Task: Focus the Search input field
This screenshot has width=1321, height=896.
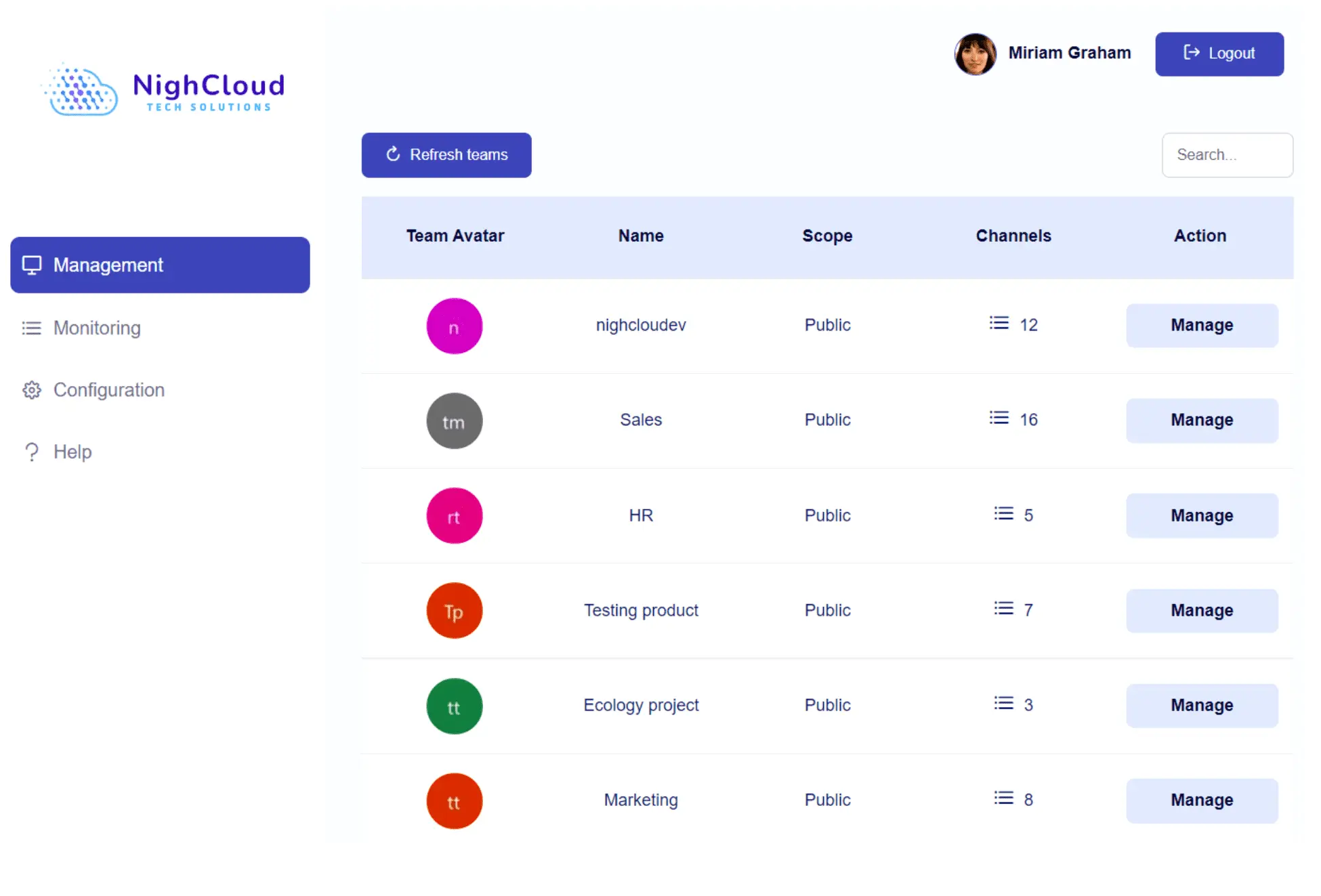Action: (x=1227, y=155)
